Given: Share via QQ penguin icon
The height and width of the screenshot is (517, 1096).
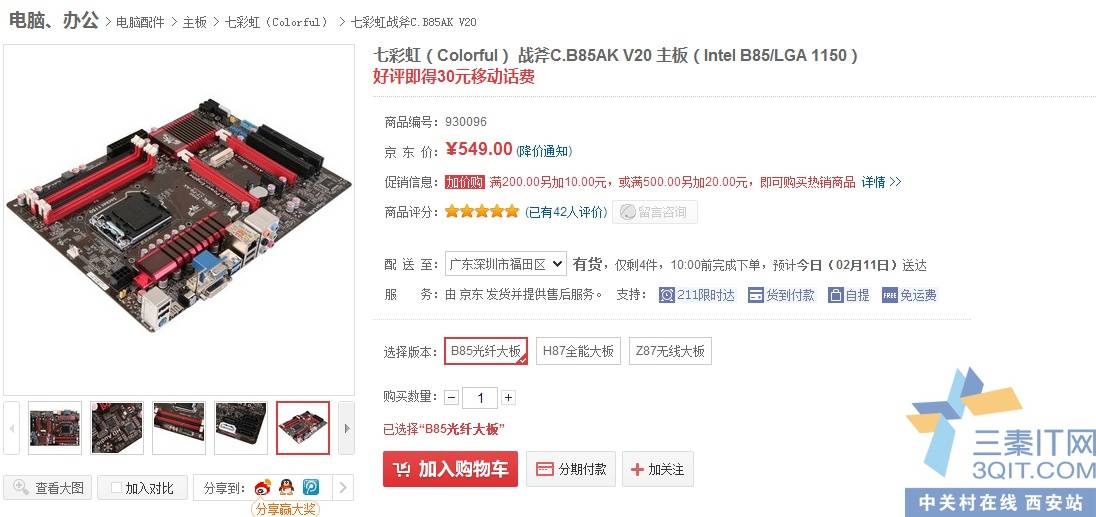Looking at the screenshot, I should 286,487.
